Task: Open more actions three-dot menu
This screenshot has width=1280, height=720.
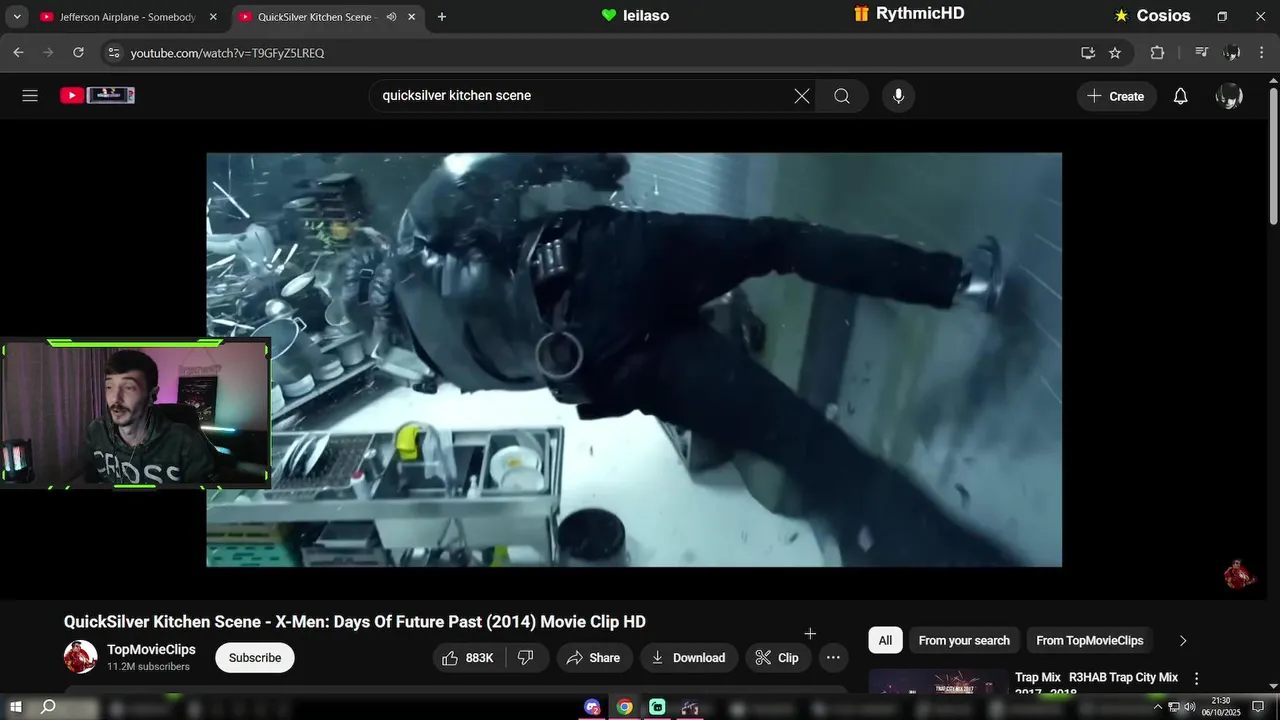Action: [x=833, y=657]
